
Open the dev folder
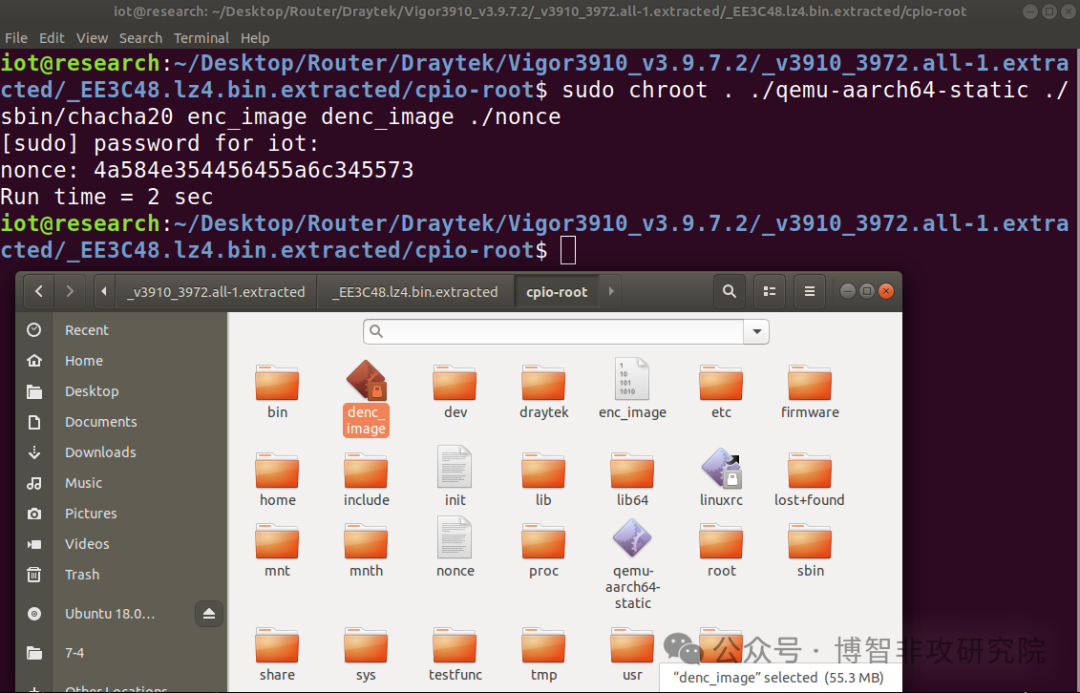[x=455, y=383]
